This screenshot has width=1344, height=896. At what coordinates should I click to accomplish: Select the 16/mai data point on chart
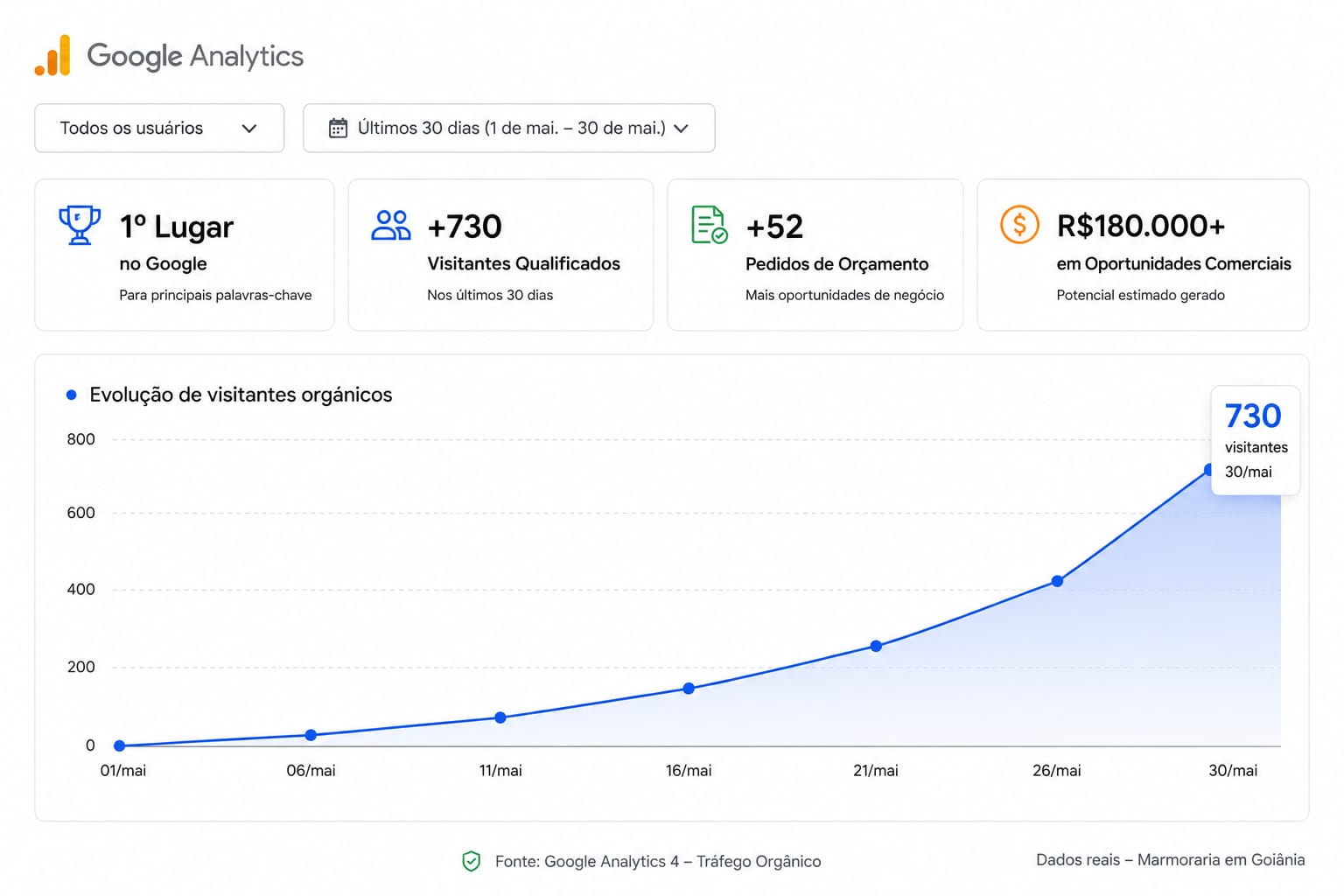pos(689,689)
